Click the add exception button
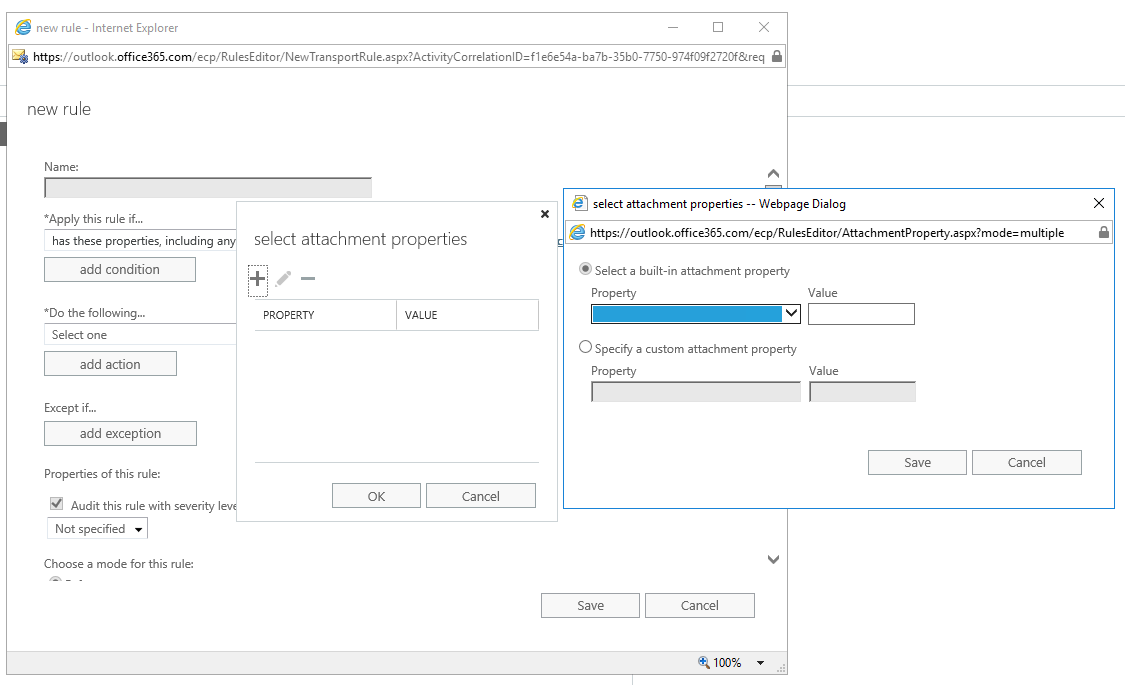Image resolution: width=1125 pixels, height=685 pixels. (121, 433)
